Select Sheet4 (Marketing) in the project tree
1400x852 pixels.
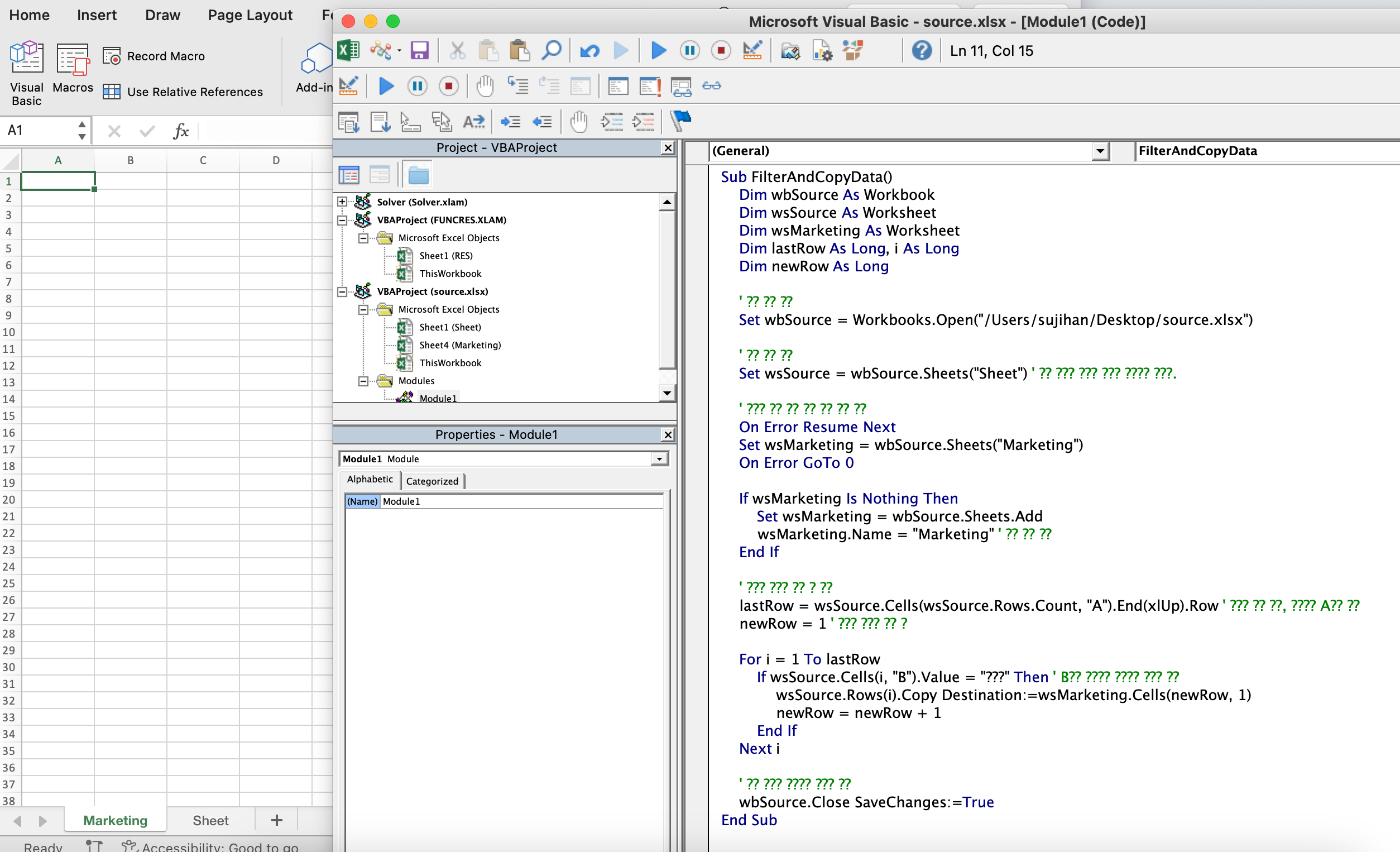pos(459,345)
